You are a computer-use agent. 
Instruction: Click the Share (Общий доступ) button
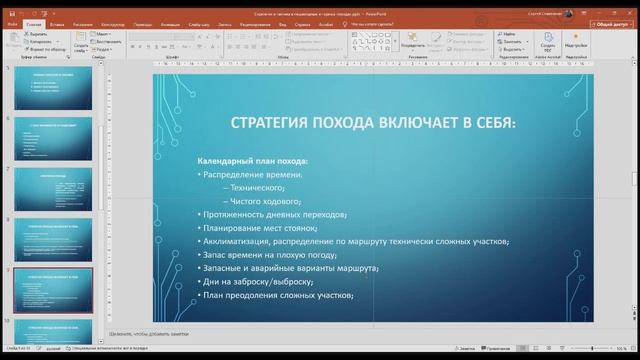pos(612,24)
